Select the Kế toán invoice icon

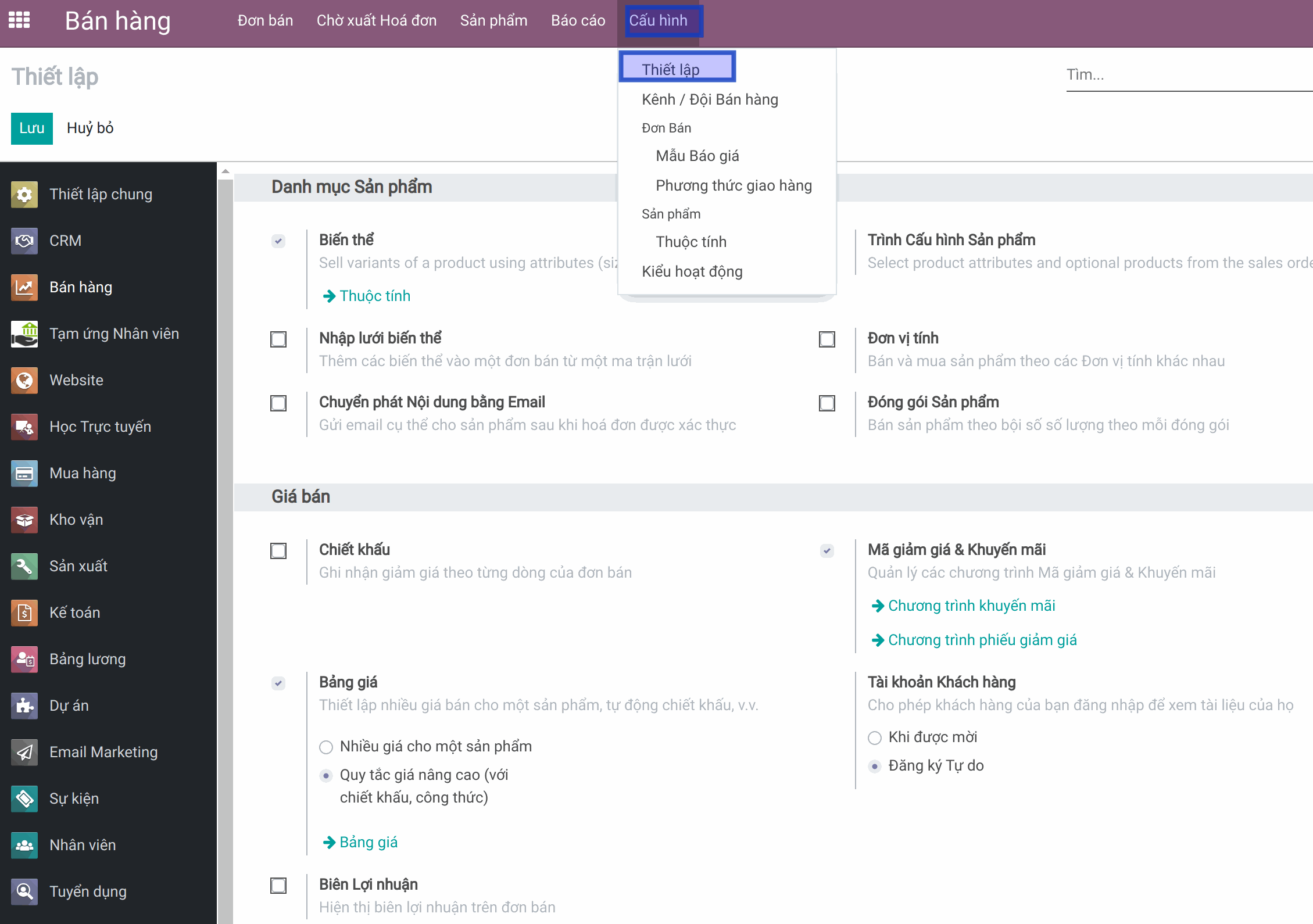(24, 613)
